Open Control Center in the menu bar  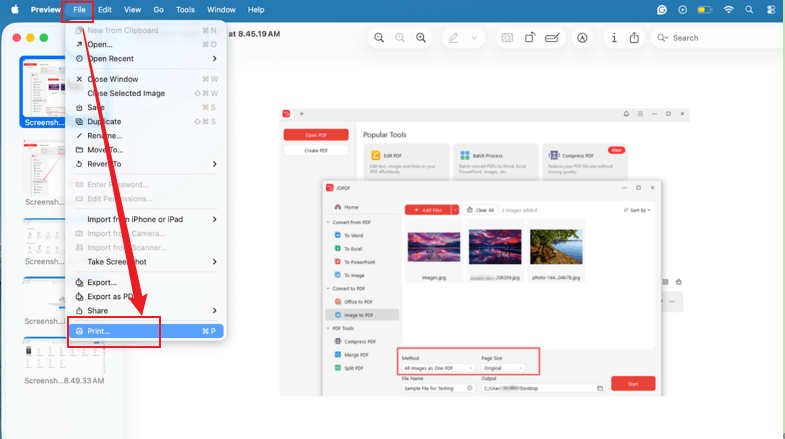(771, 10)
